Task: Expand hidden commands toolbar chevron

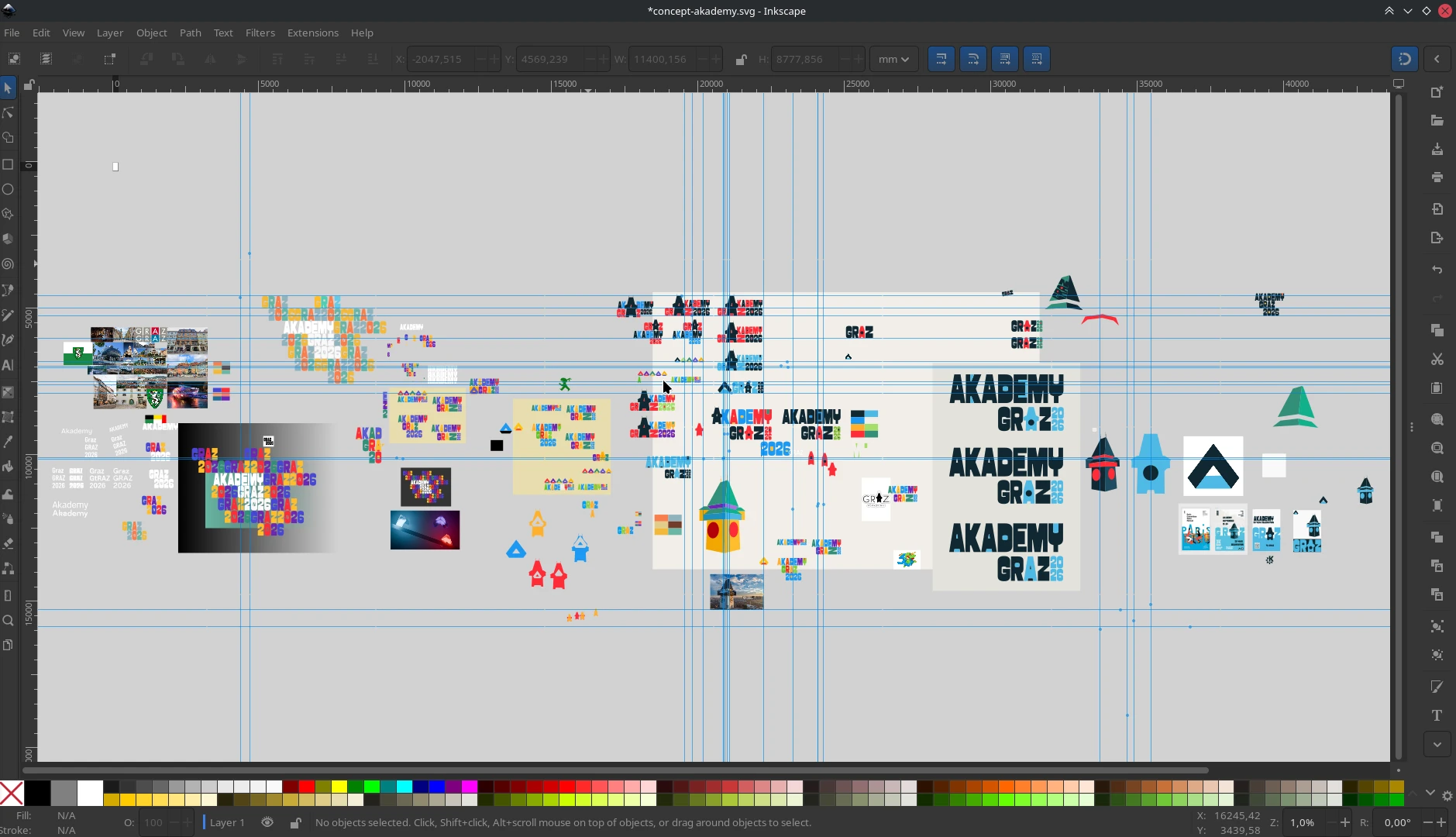Action: (1437, 744)
